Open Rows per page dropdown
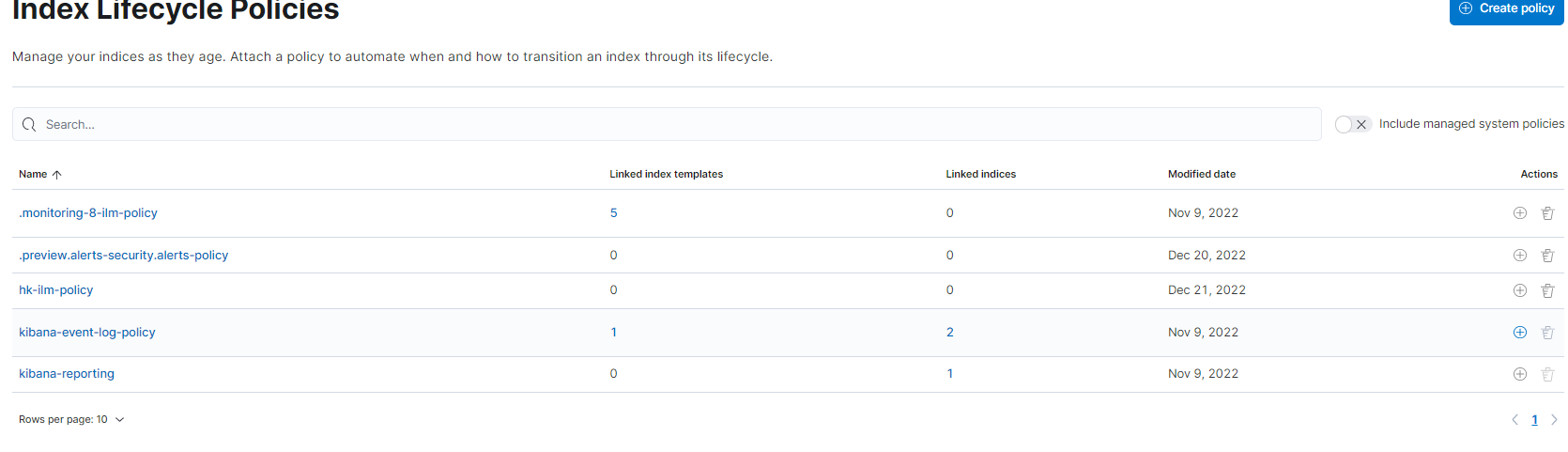1568x452 pixels. pyautogui.click(x=71, y=420)
